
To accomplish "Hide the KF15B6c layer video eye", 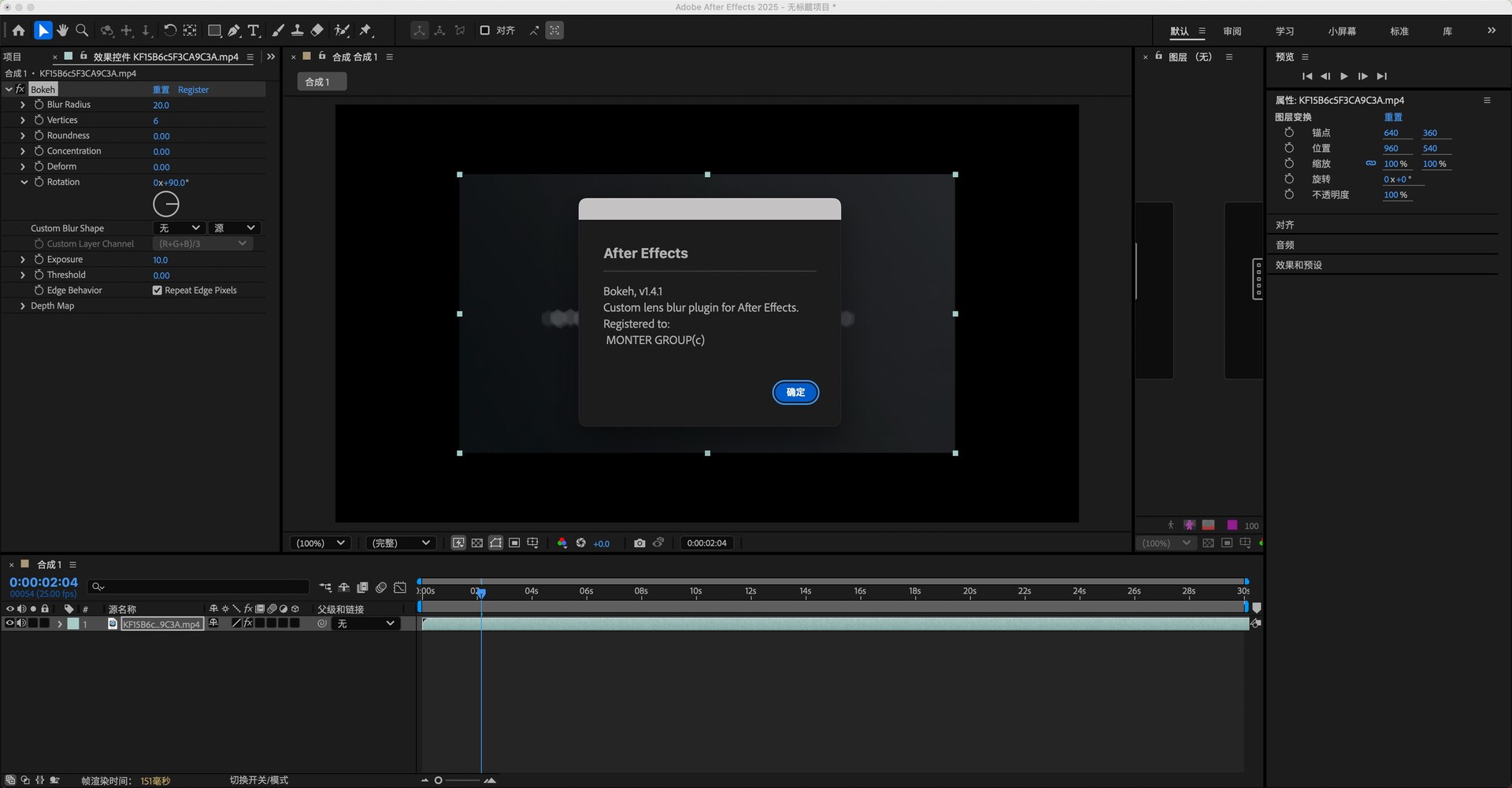I will 10,623.
